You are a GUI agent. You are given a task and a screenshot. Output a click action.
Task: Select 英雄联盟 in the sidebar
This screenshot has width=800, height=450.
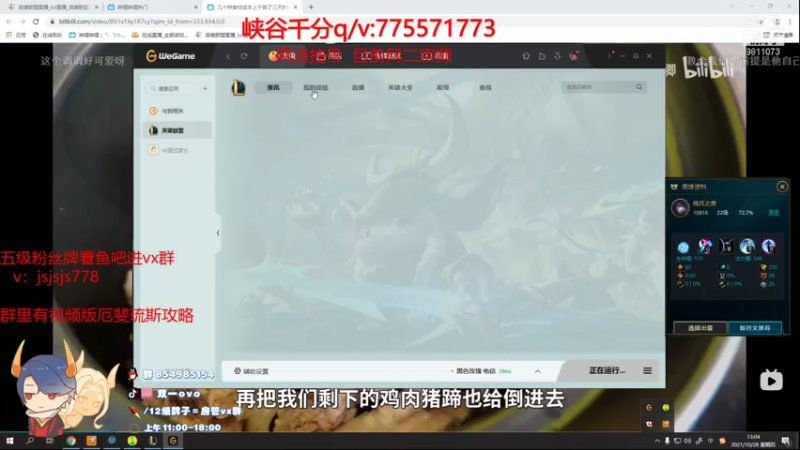coord(178,130)
